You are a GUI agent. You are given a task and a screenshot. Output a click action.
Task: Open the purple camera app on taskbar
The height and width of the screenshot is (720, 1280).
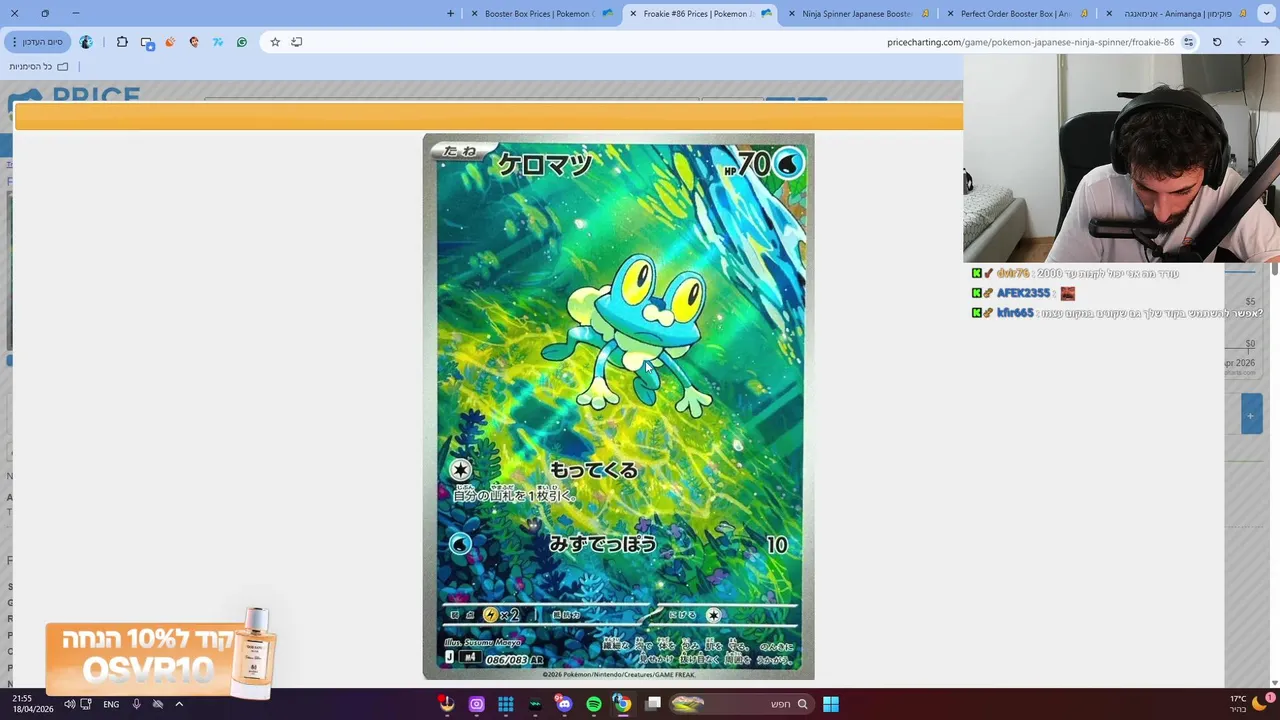(476, 704)
